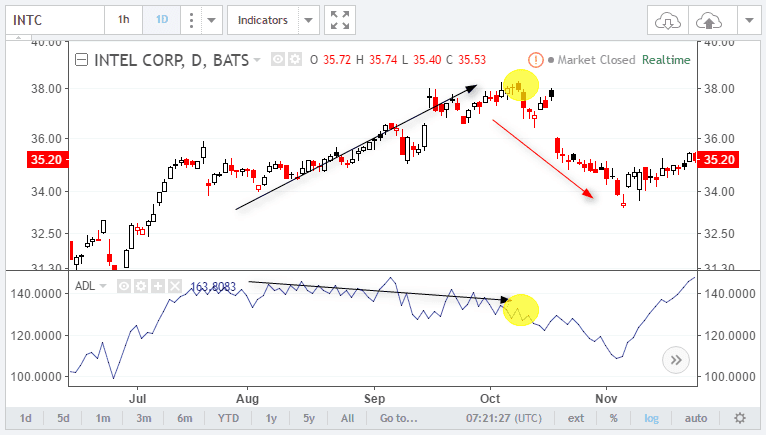This screenshot has height=435, width=766.
Task: Select the 1D interval button
Action: (x=162, y=20)
